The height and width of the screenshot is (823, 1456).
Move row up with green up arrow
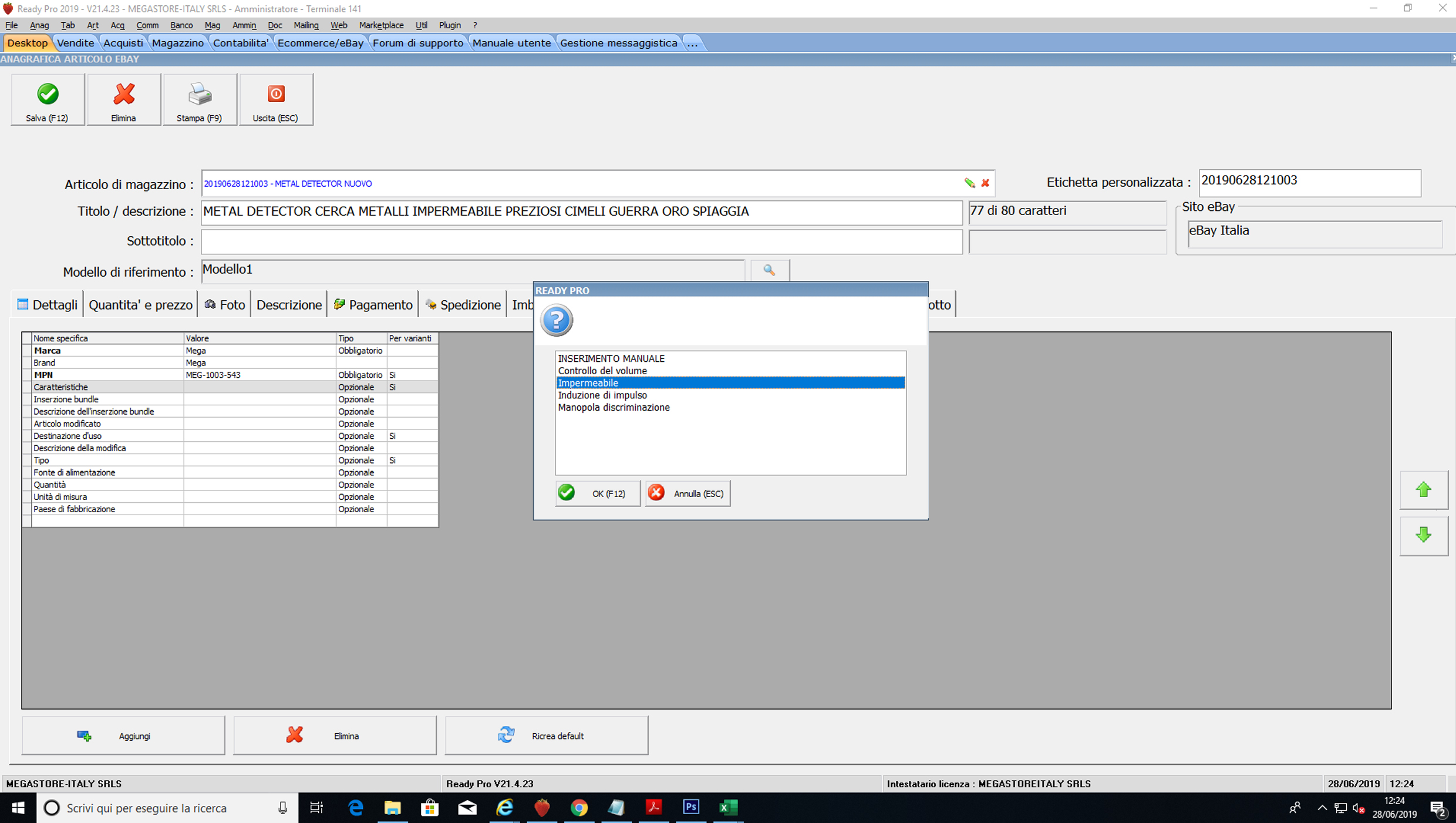[x=1423, y=490]
